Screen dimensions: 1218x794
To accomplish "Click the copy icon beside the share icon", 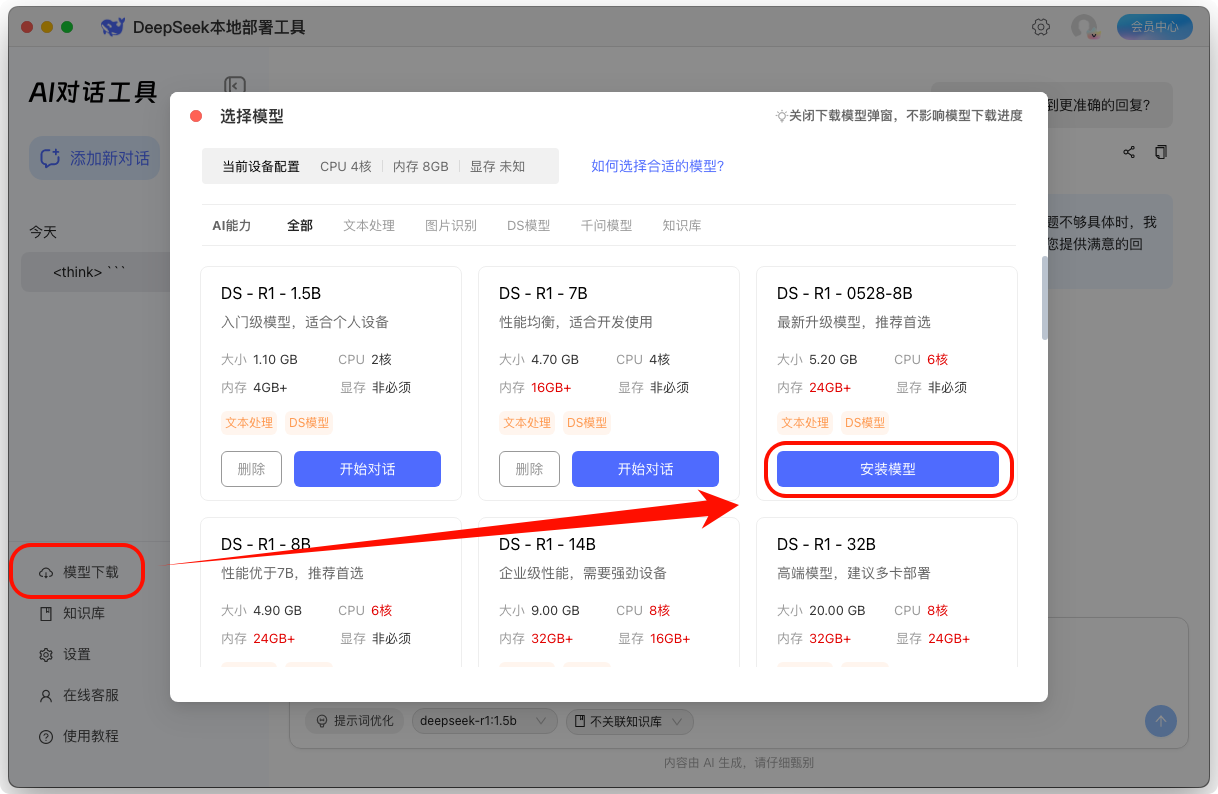I will click(x=1161, y=152).
